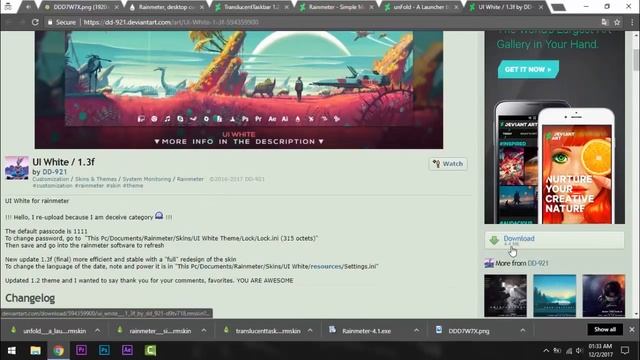Expand options arrow for unfold rmskin download
This screenshot has width=640, height=360.
coord(98,331)
